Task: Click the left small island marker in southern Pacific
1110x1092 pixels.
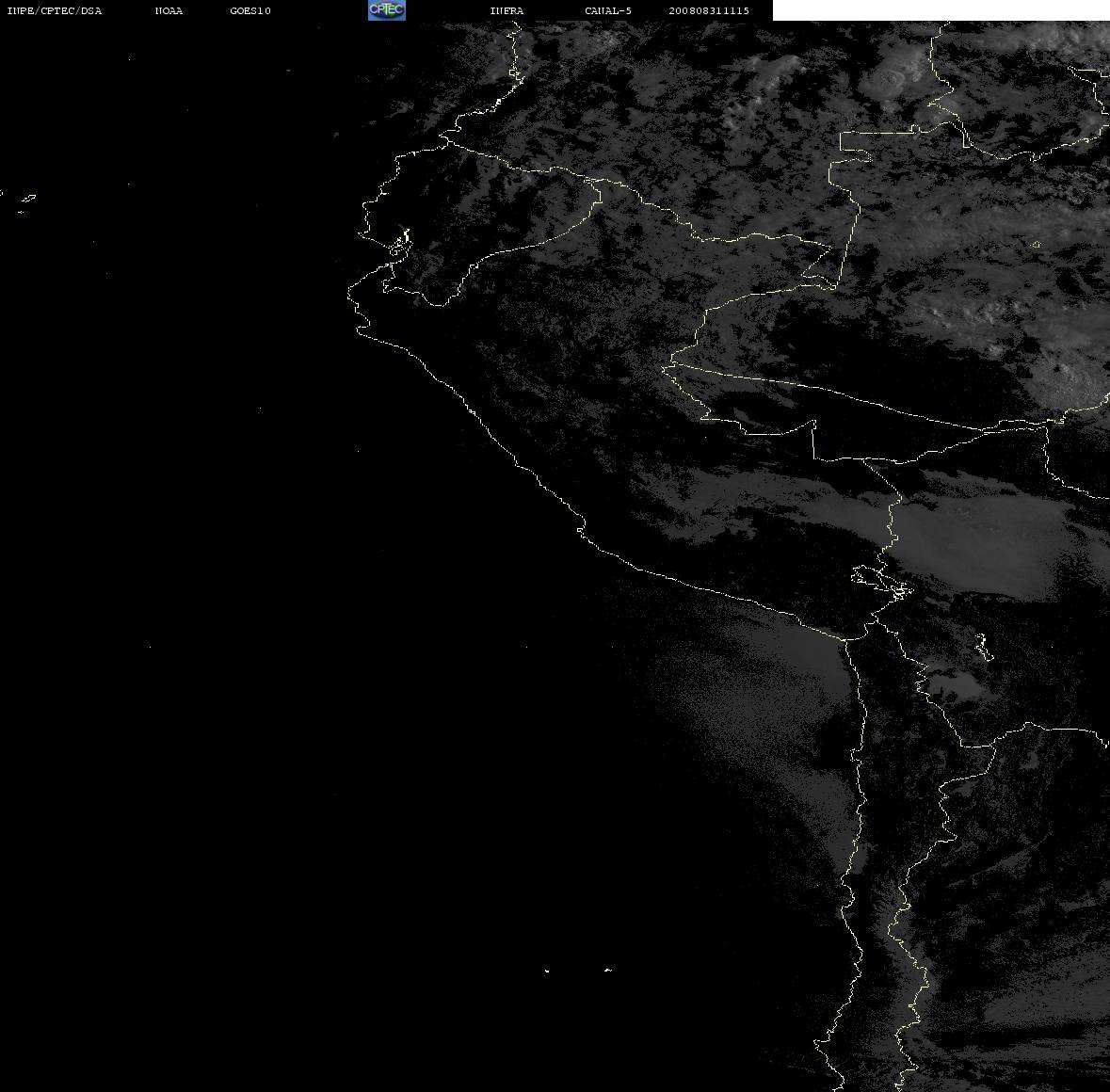Action: coord(547,971)
